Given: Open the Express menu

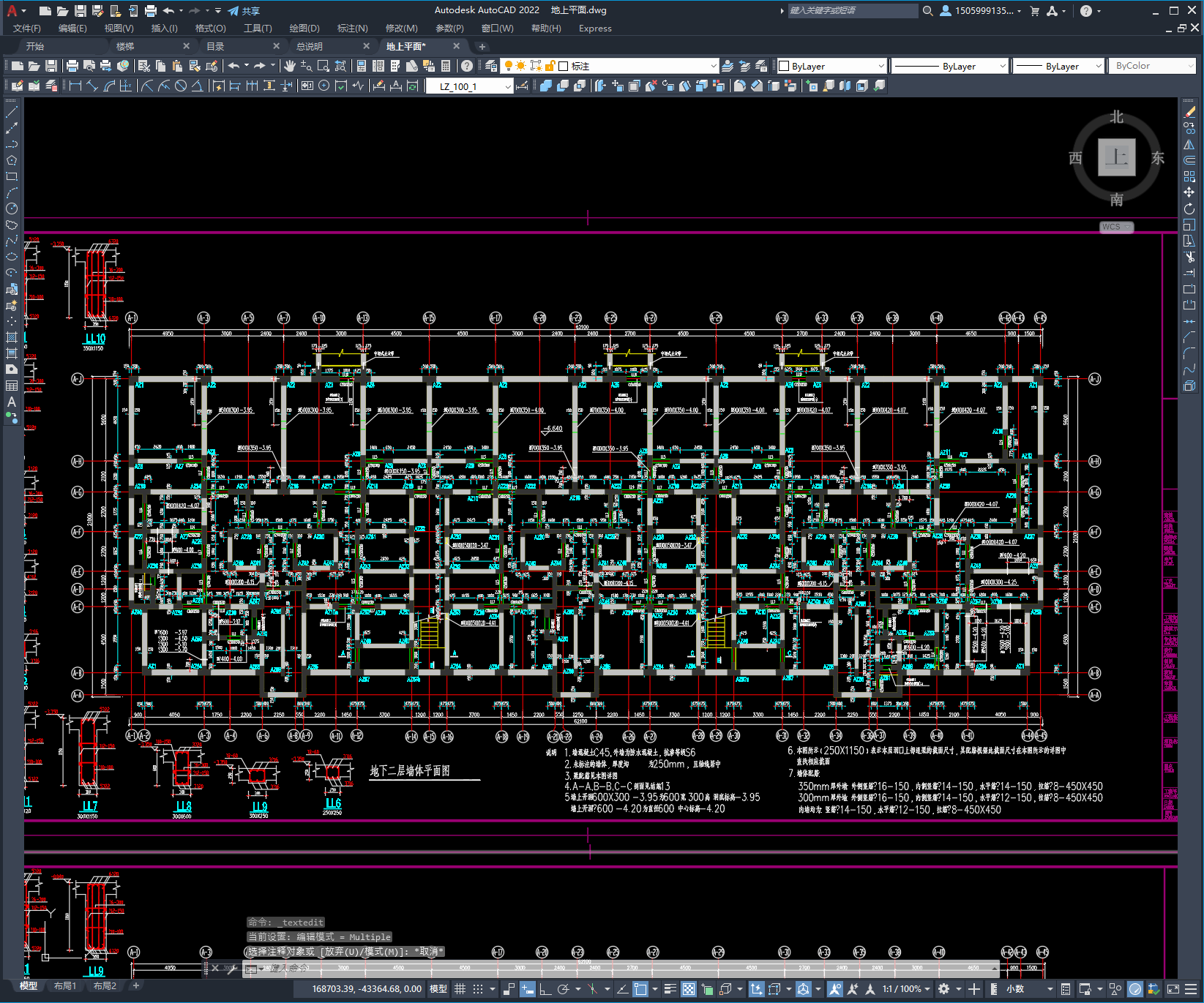Looking at the screenshot, I should click(595, 29).
